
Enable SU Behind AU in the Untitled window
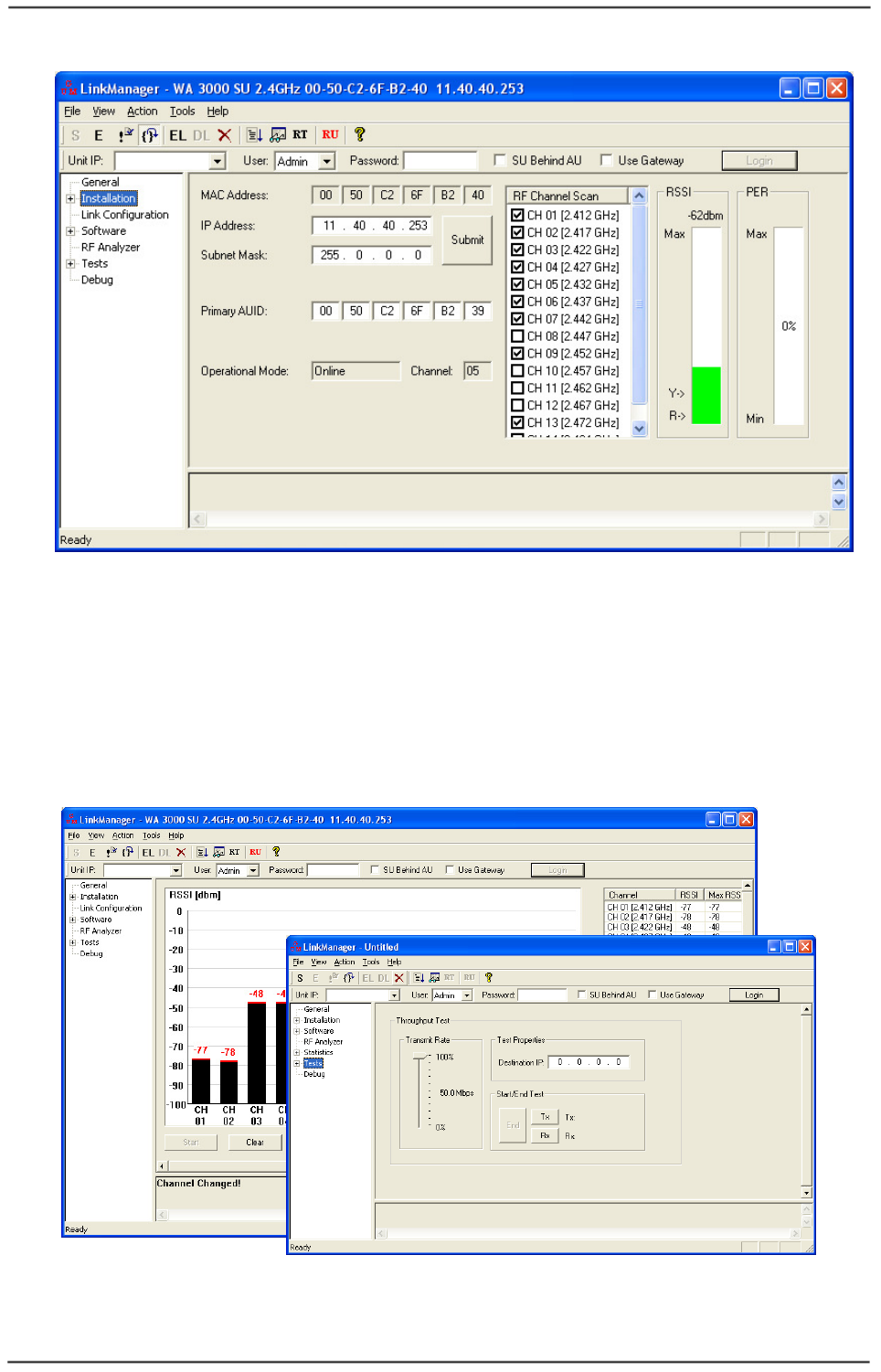click(582, 994)
